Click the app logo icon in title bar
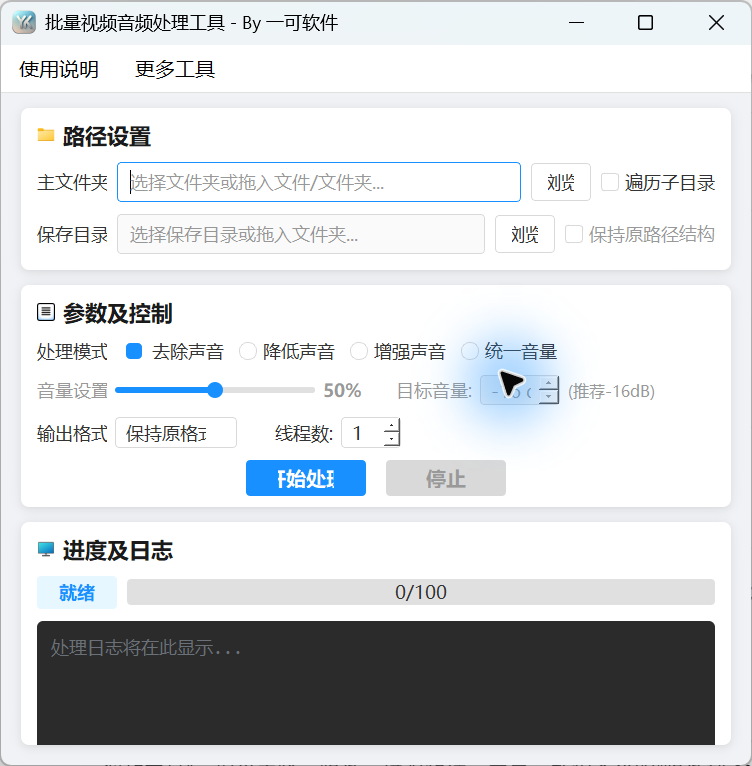Screen dimensions: 752x766 [x=24, y=22]
